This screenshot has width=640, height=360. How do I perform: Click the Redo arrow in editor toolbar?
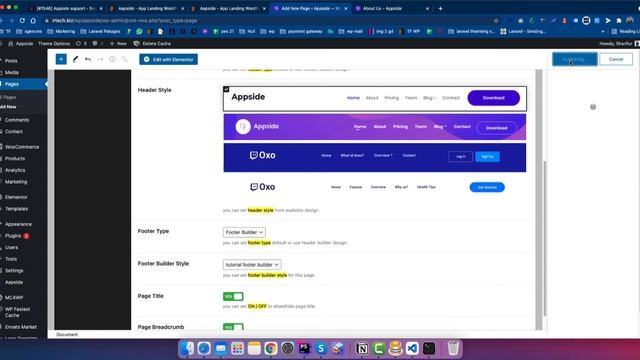[100, 59]
